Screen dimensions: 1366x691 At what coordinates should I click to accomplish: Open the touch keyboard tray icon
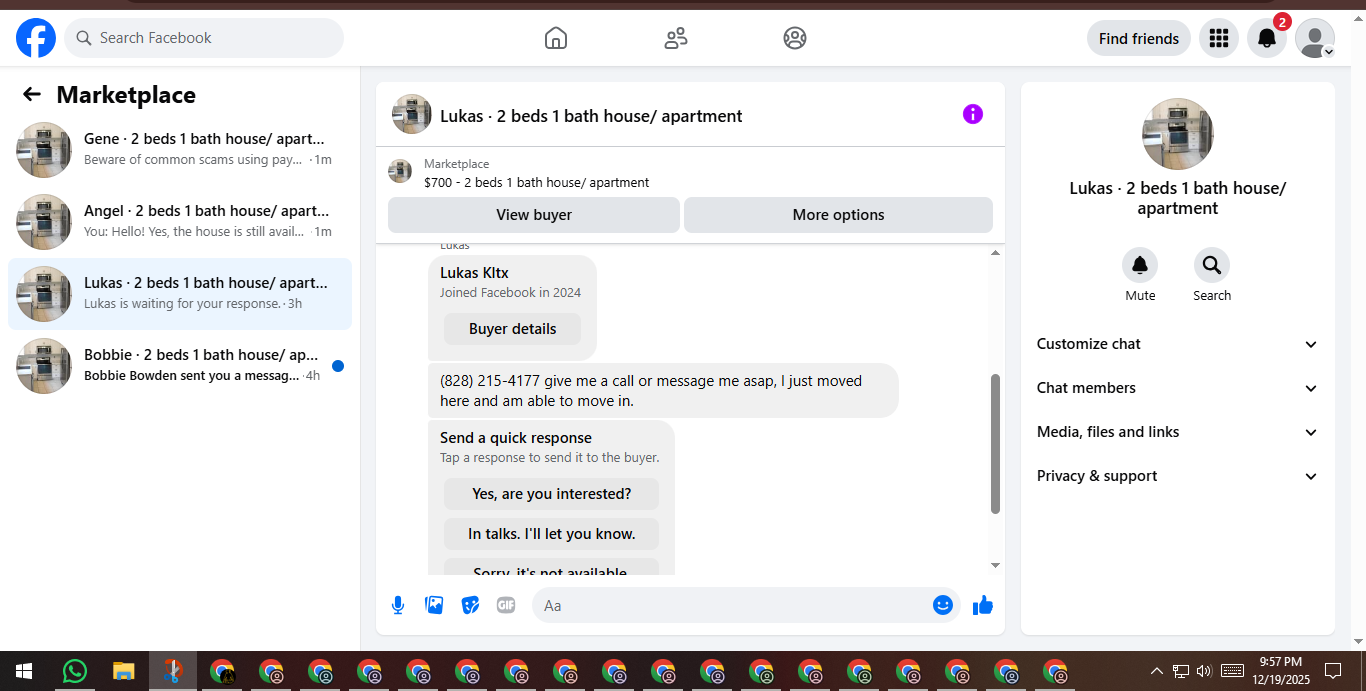pyautogui.click(x=1232, y=671)
